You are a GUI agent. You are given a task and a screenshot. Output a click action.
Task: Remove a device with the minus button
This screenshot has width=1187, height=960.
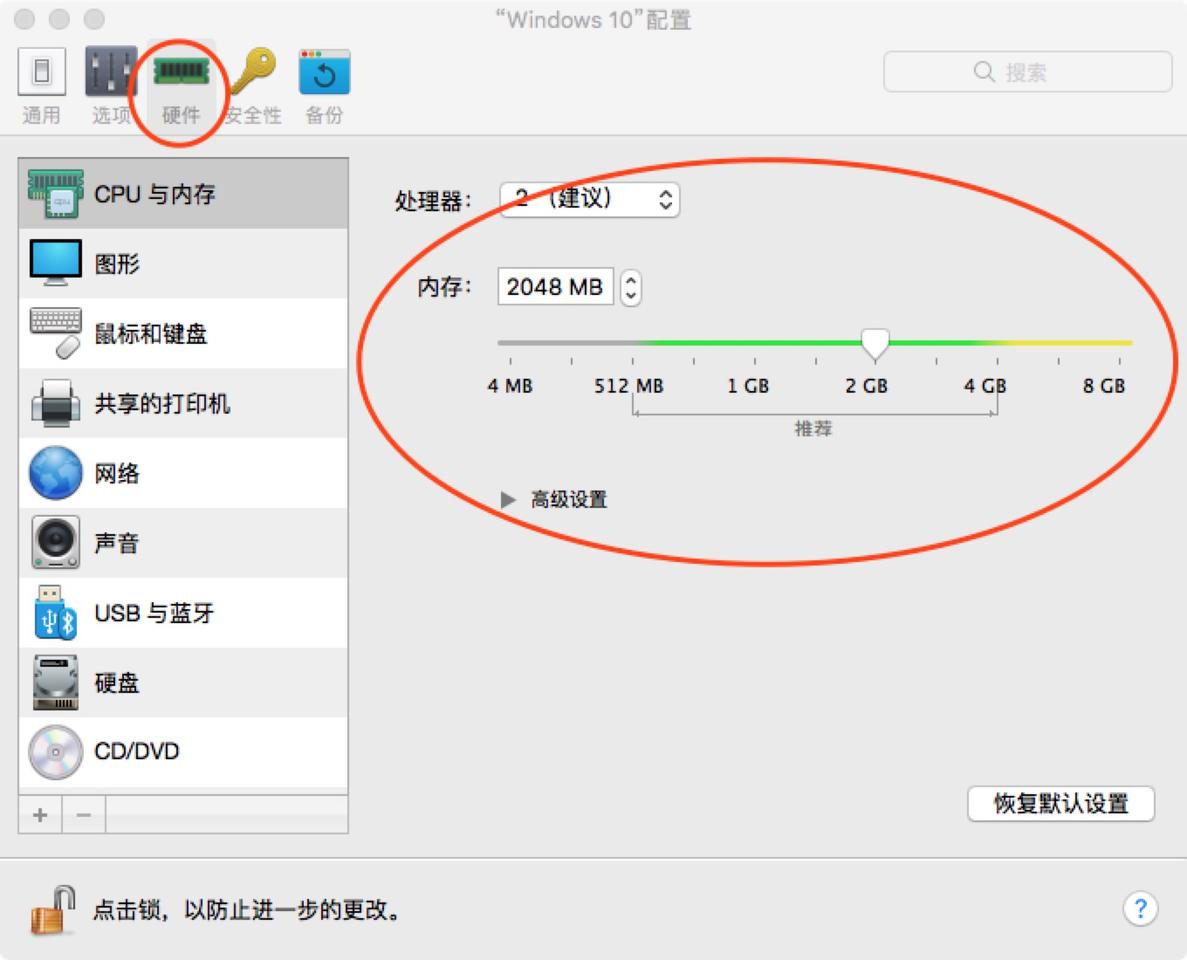coord(84,815)
